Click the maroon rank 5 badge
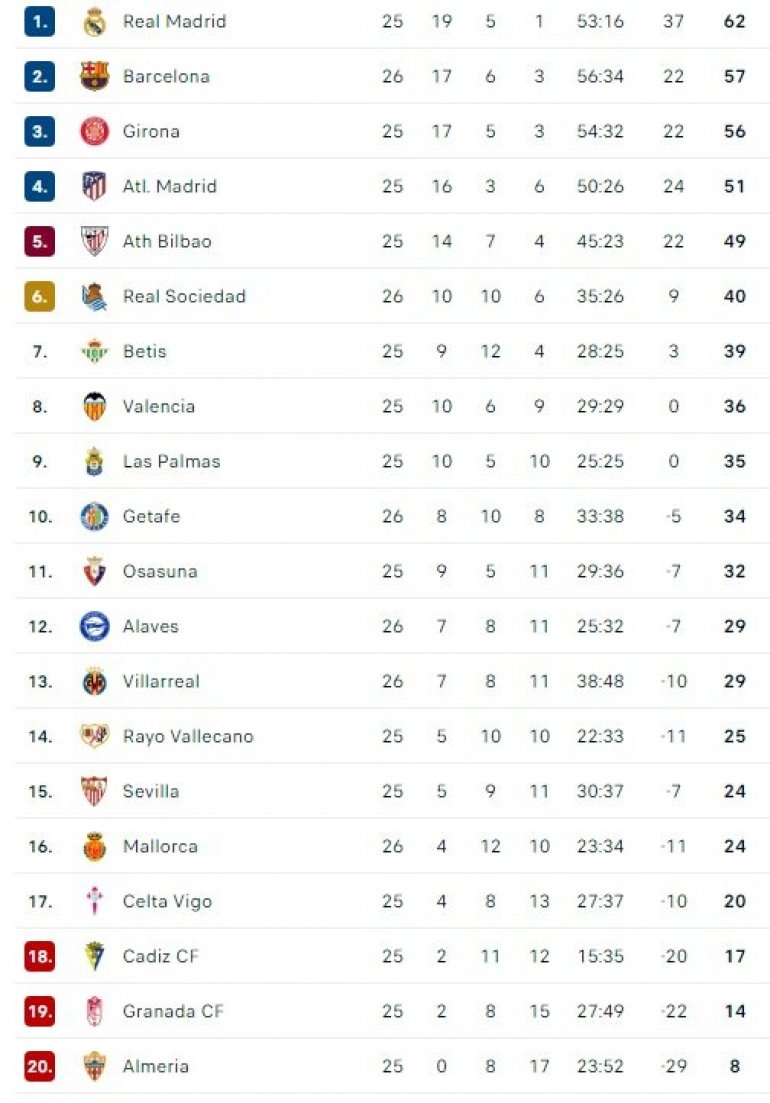770x1103 pixels. [x=39, y=241]
